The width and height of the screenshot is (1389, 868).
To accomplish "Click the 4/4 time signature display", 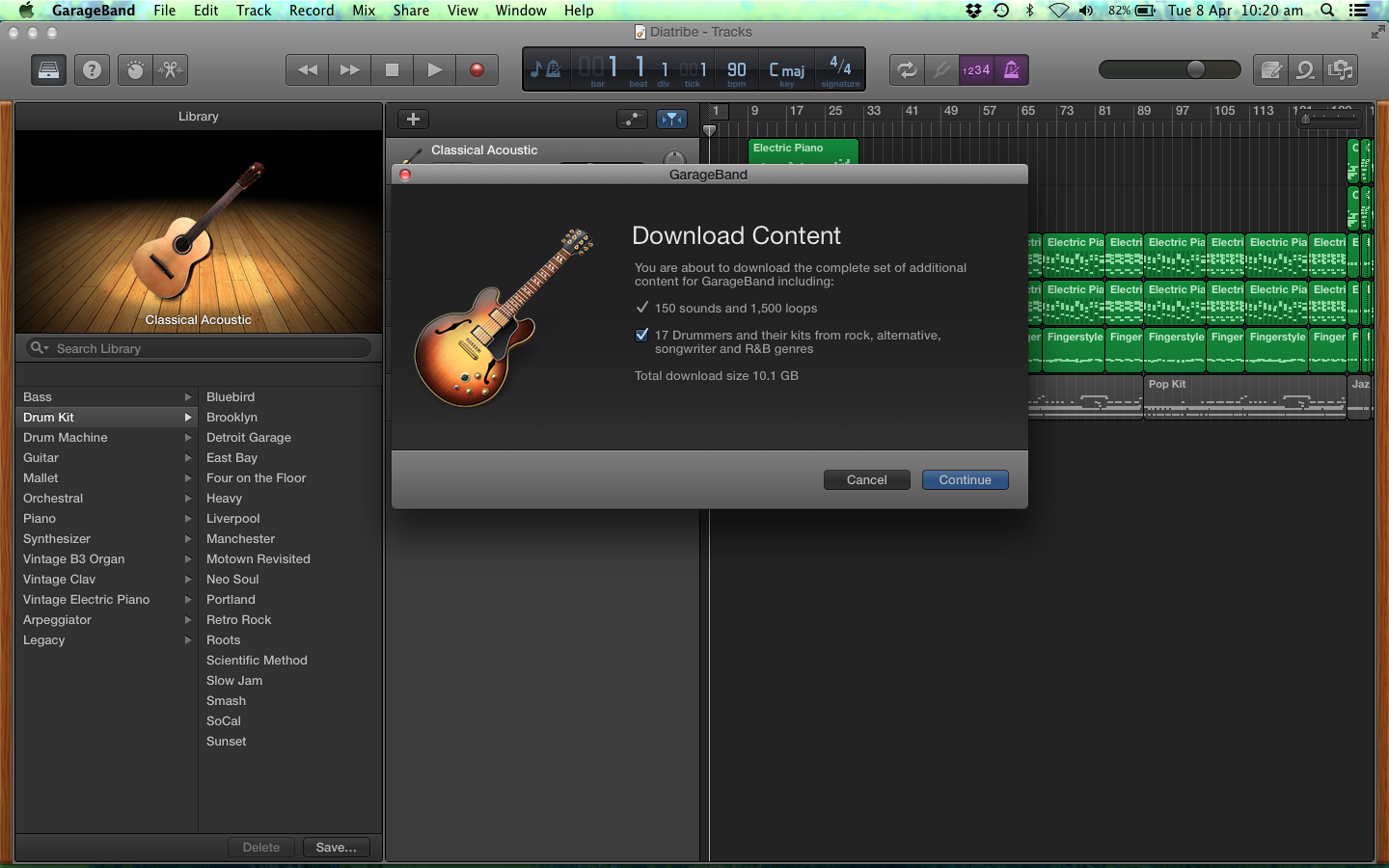I will [840, 70].
